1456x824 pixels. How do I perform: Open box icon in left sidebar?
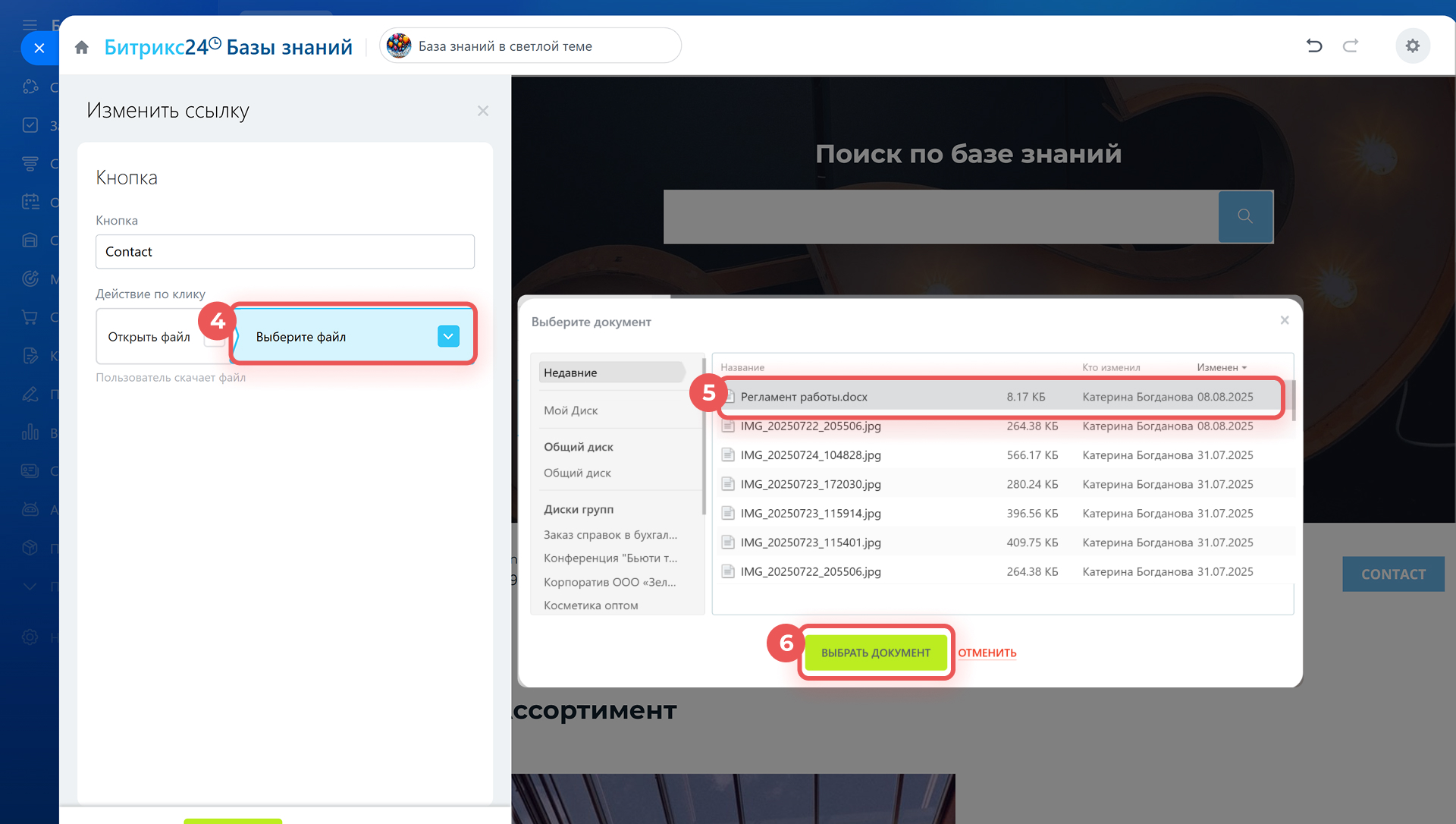(30, 548)
